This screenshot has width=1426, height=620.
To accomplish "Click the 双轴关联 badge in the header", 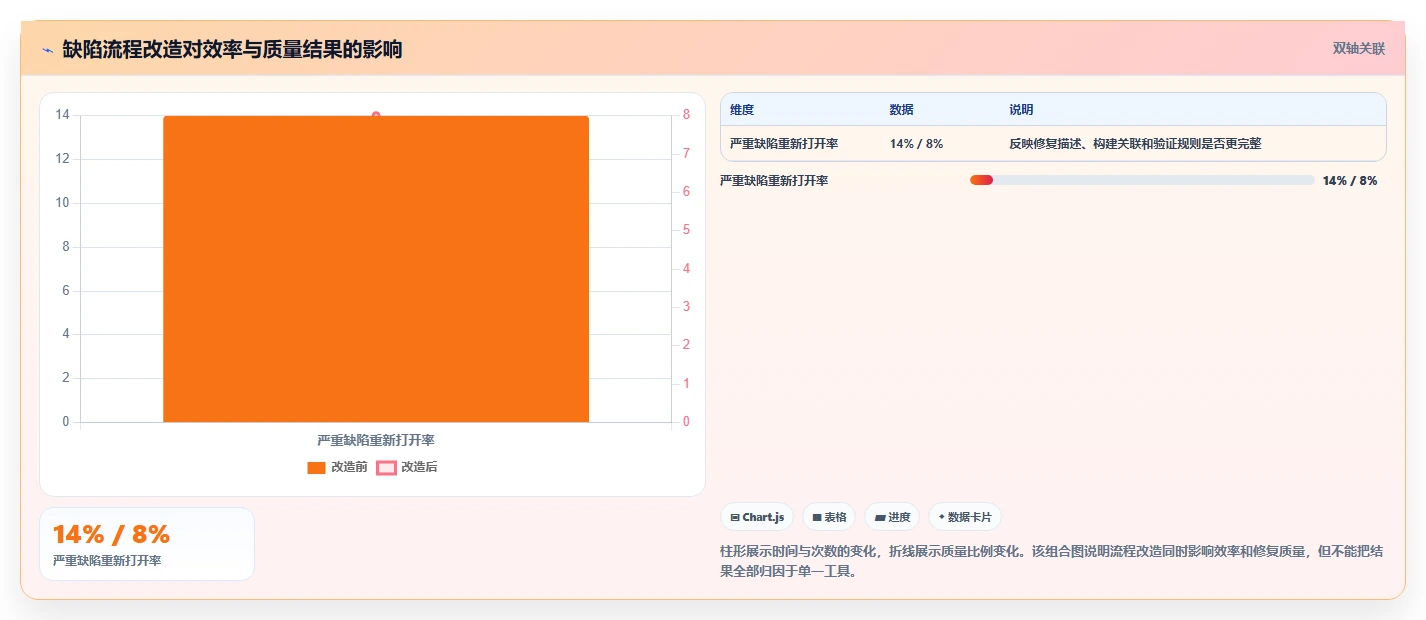I will tap(1359, 48).
